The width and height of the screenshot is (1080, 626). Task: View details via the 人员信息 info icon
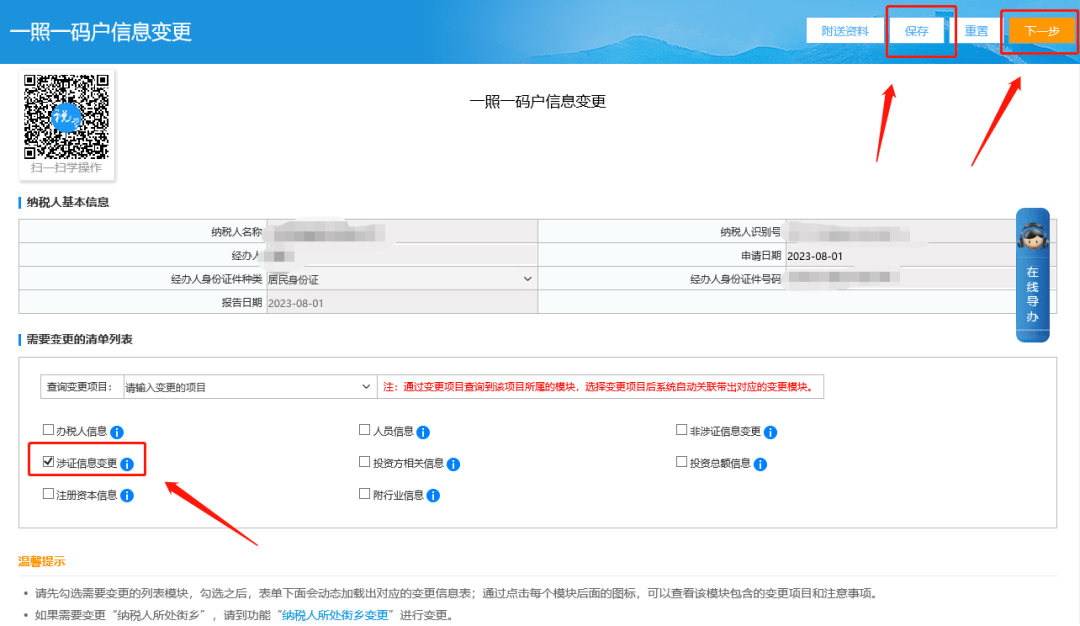tap(423, 430)
